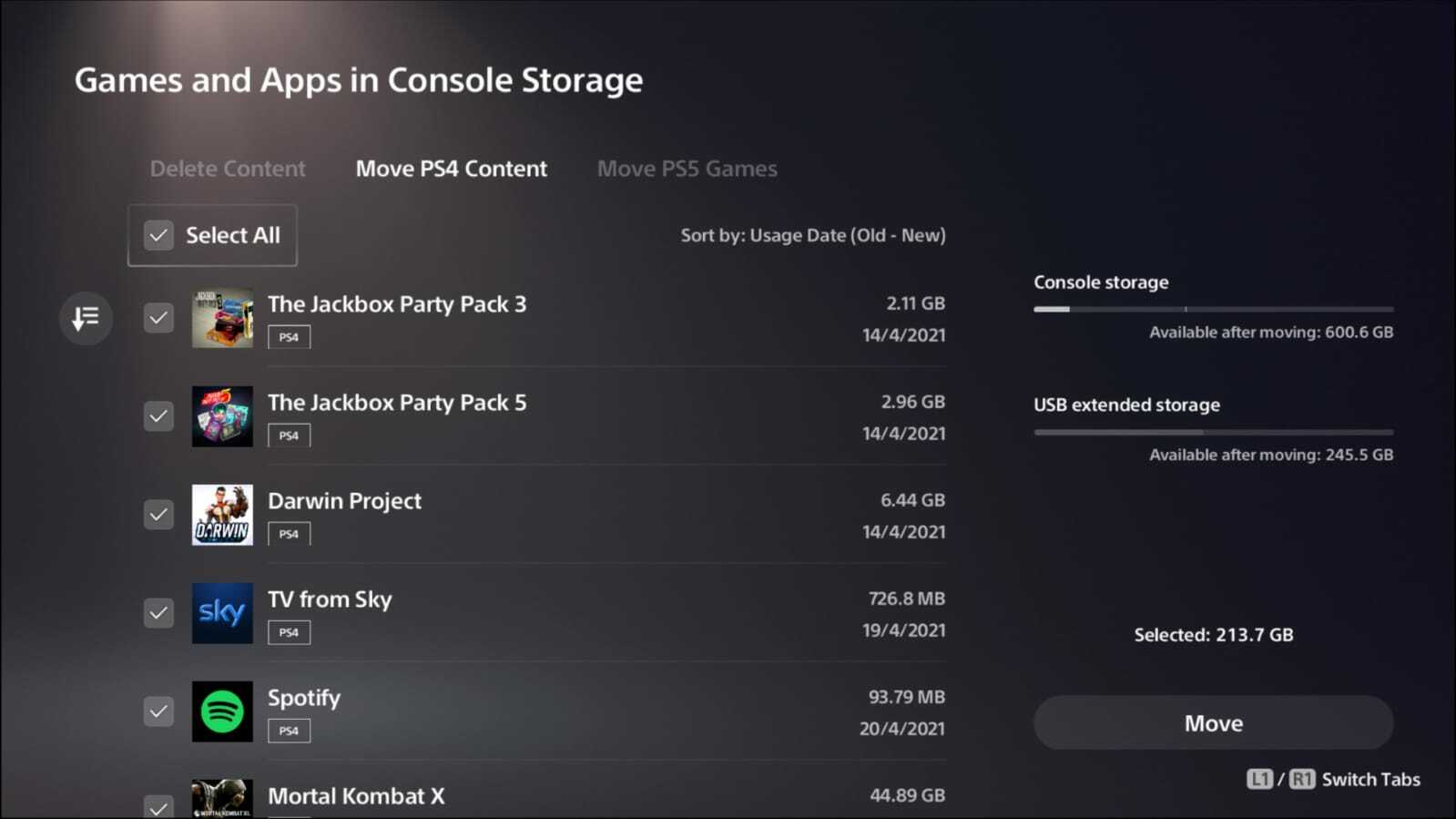Click the TV from Sky list entry
The image size is (1456, 819).
coord(545,613)
